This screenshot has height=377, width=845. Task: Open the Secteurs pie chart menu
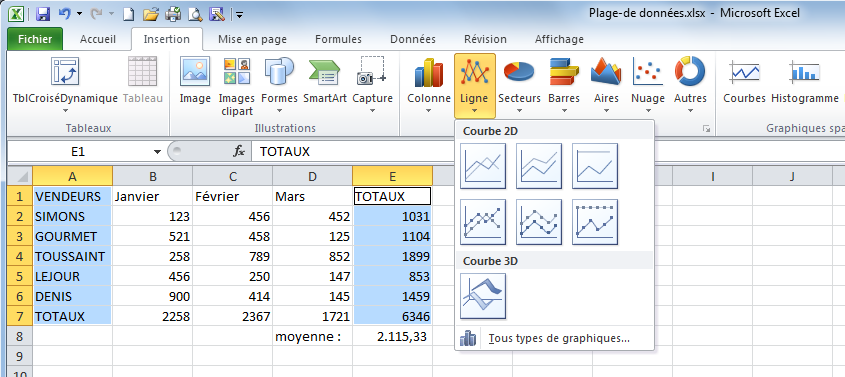click(x=519, y=85)
